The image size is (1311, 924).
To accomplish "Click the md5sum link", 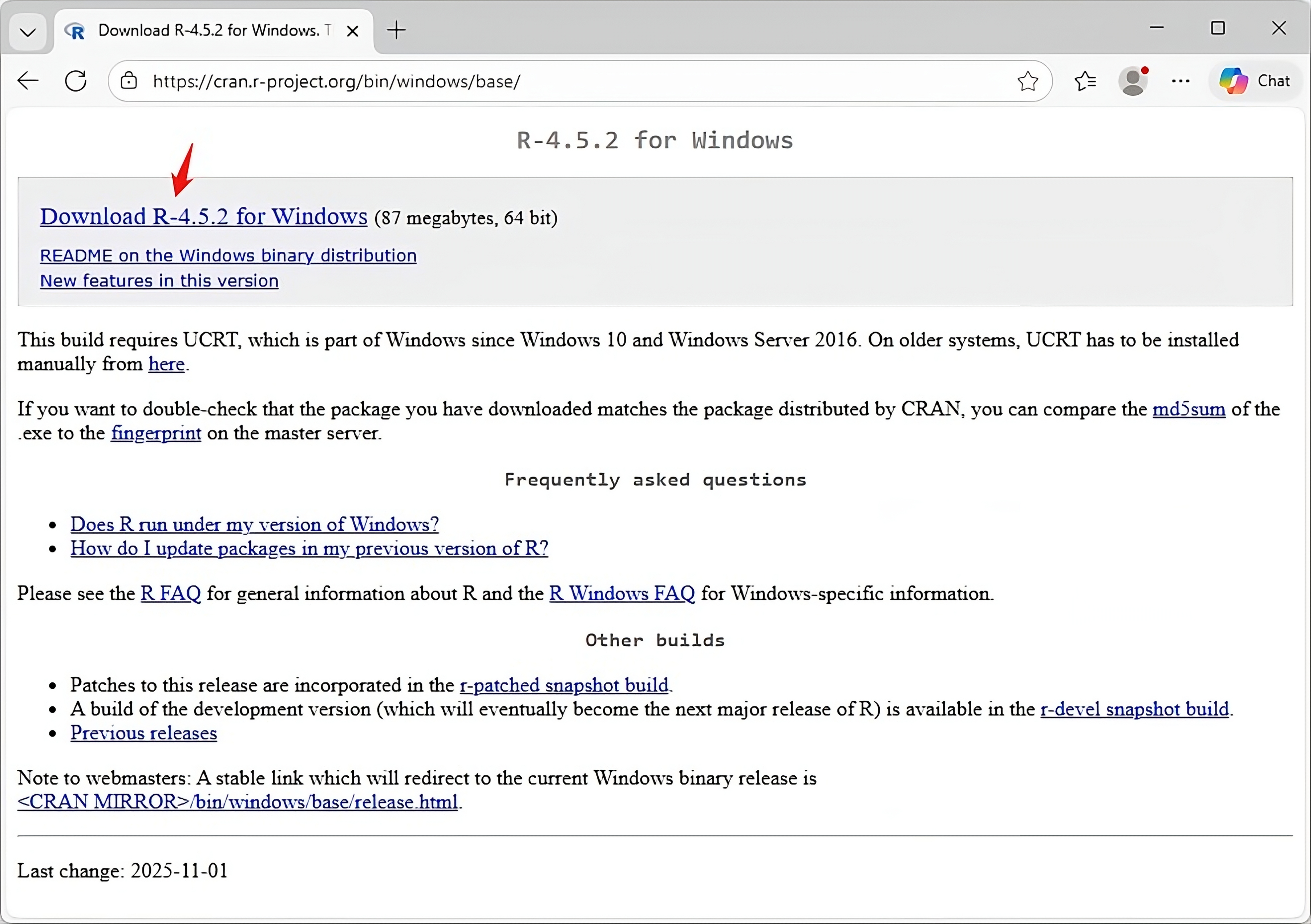I will point(1188,409).
